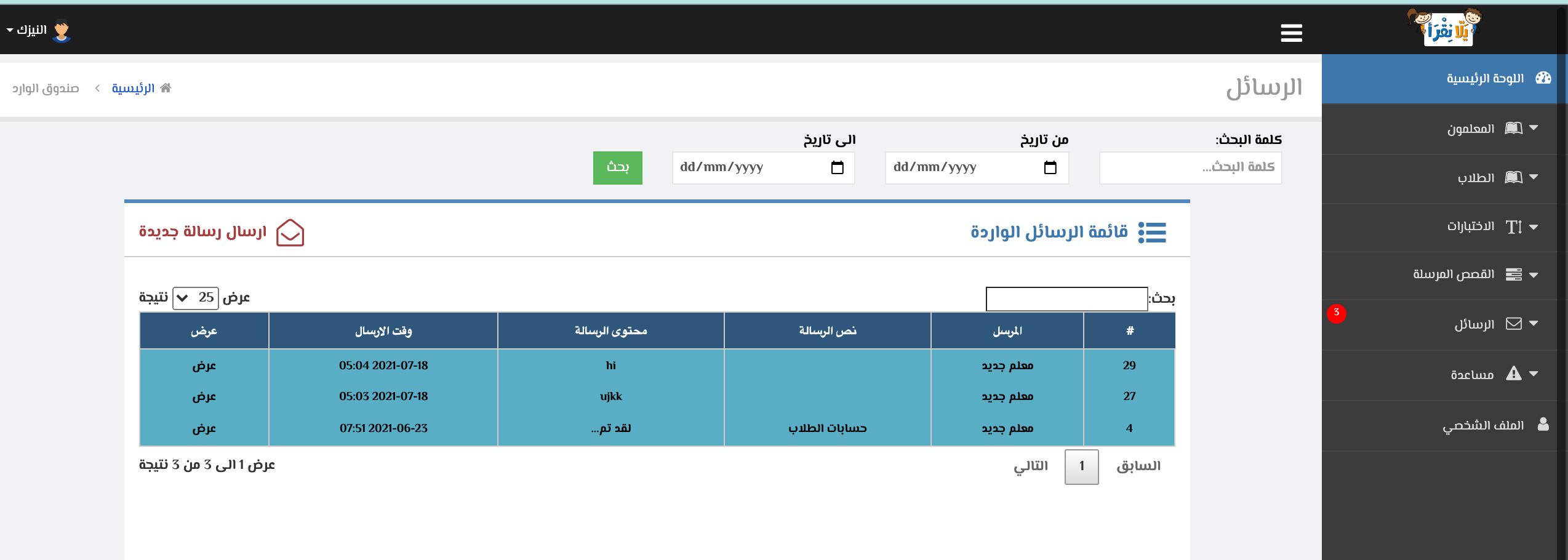Open the الى تاريخ calendar picker icon
This screenshot has width=1568, height=560.
838,167
